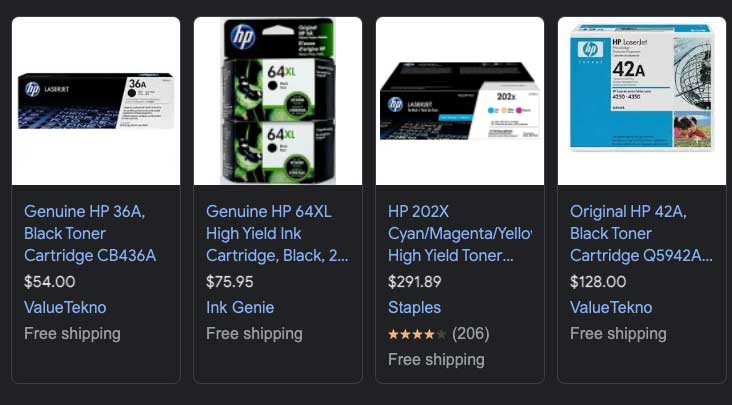Click the four-star rating on Staples listing

tap(417, 334)
